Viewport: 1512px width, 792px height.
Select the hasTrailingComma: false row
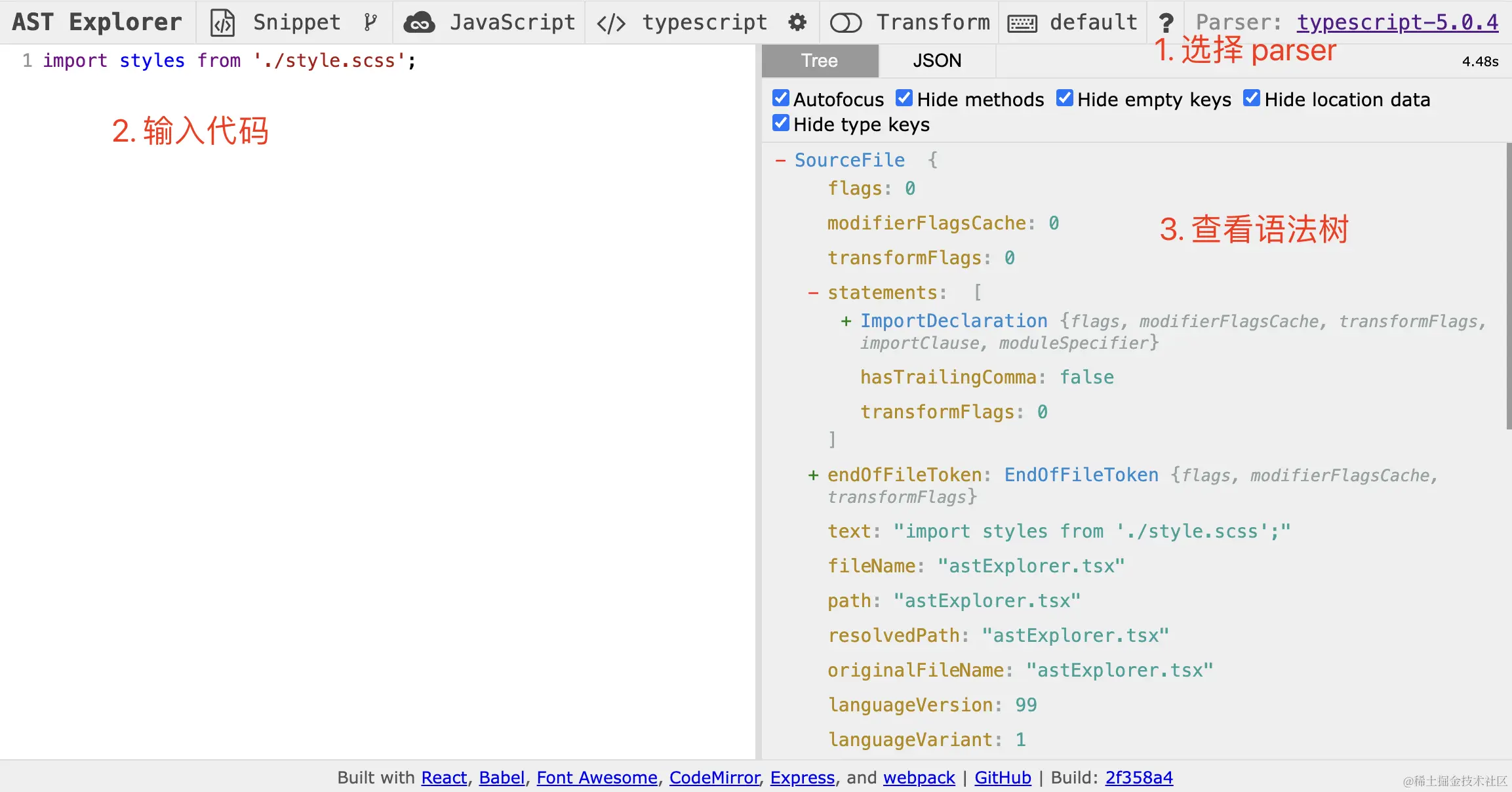987,377
